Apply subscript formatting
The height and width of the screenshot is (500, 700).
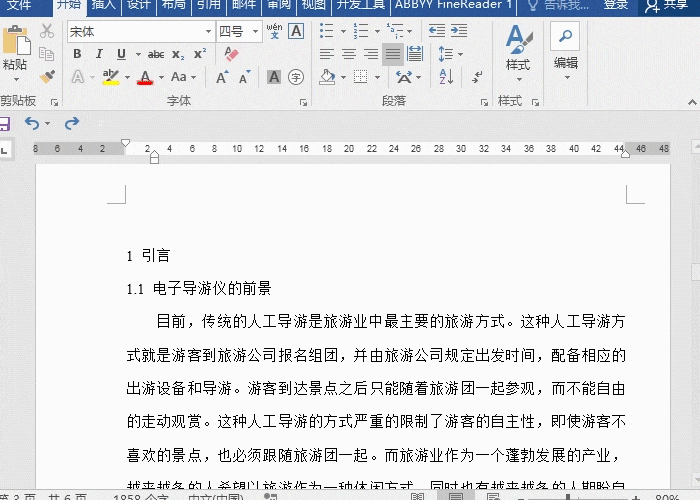pos(178,54)
